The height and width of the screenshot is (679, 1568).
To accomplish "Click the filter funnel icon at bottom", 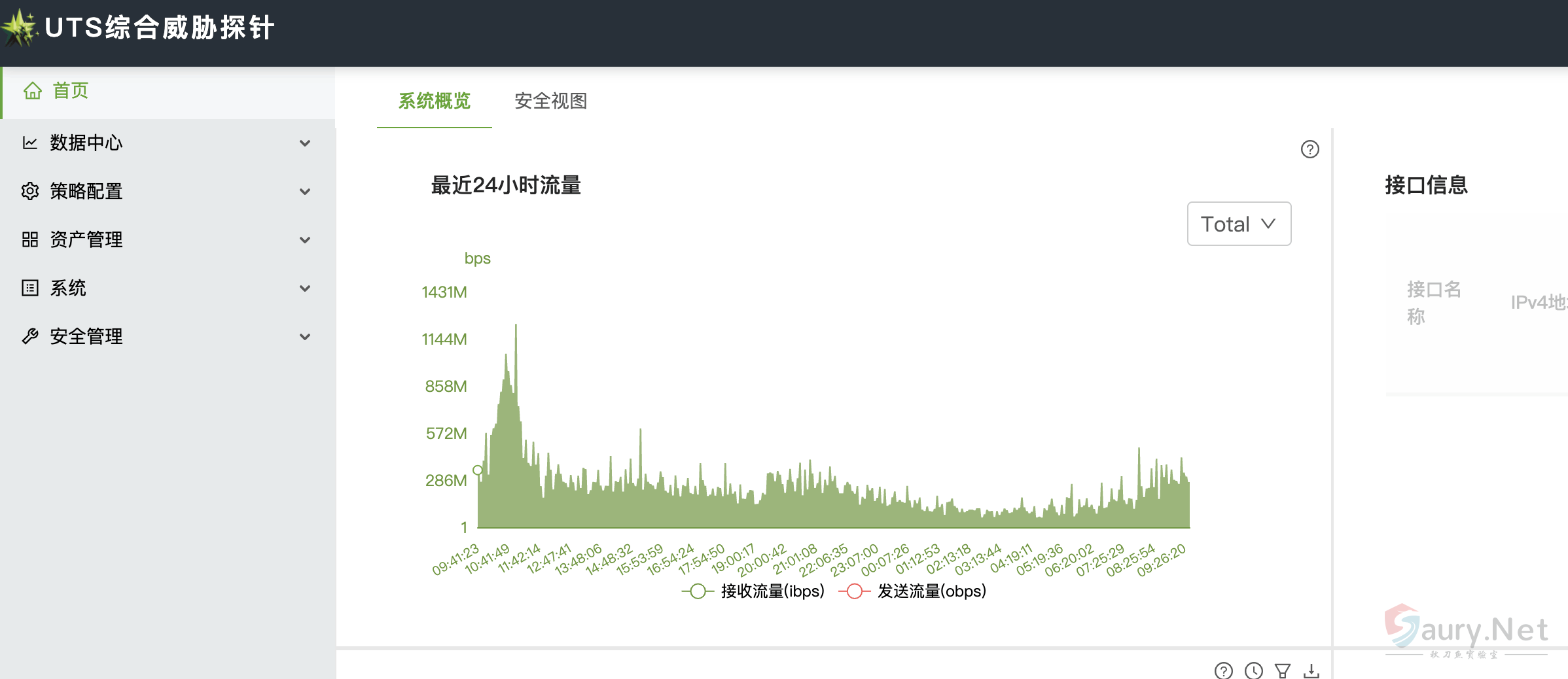I will click(x=1282, y=670).
